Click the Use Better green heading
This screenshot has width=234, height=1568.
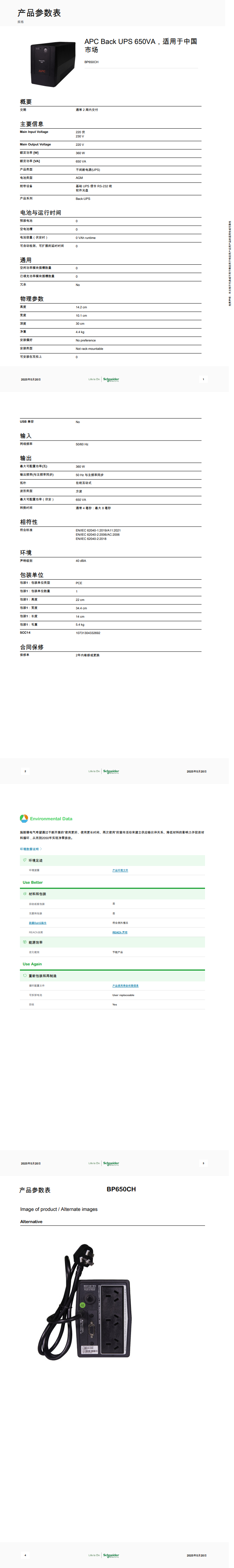pos(33,882)
